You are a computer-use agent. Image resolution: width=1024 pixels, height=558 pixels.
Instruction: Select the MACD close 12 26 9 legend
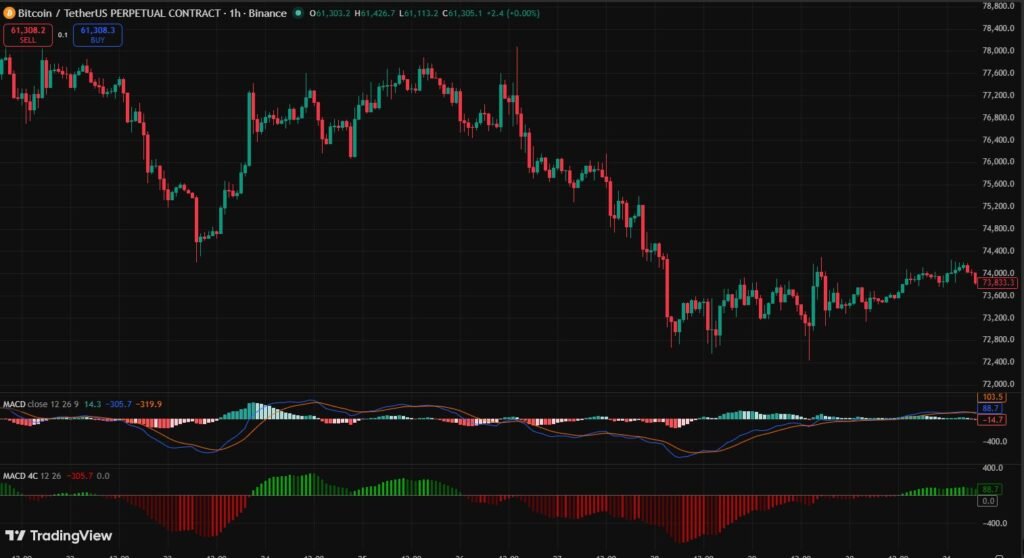tap(40, 404)
